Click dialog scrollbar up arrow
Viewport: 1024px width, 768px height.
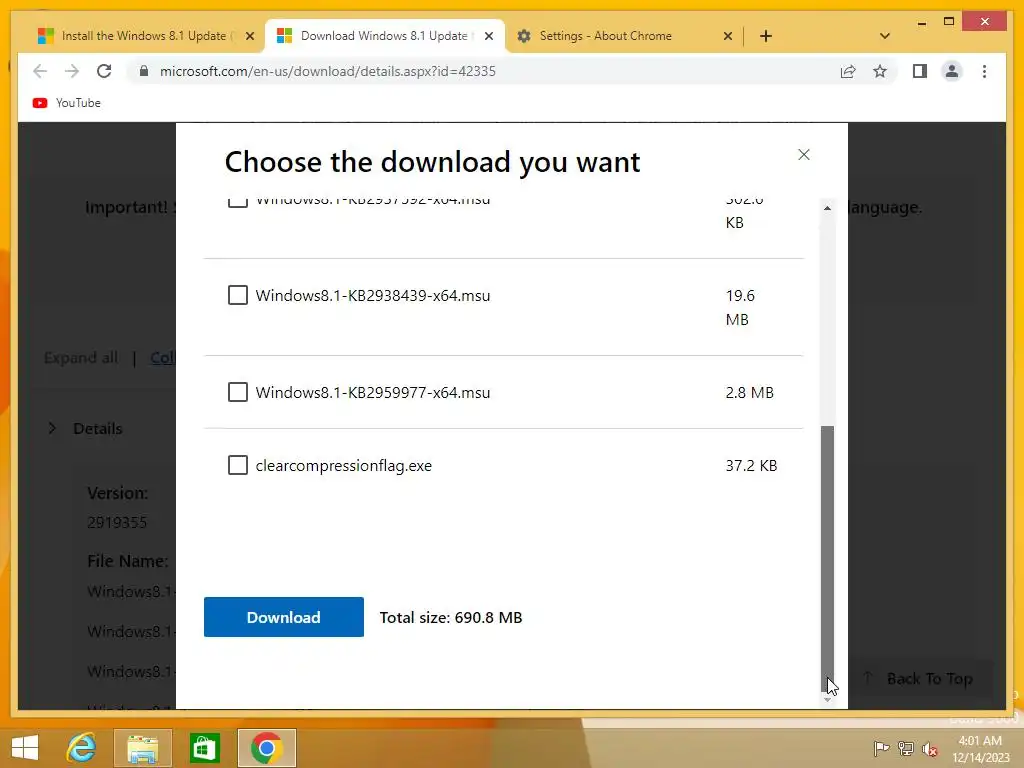(x=827, y=208)
